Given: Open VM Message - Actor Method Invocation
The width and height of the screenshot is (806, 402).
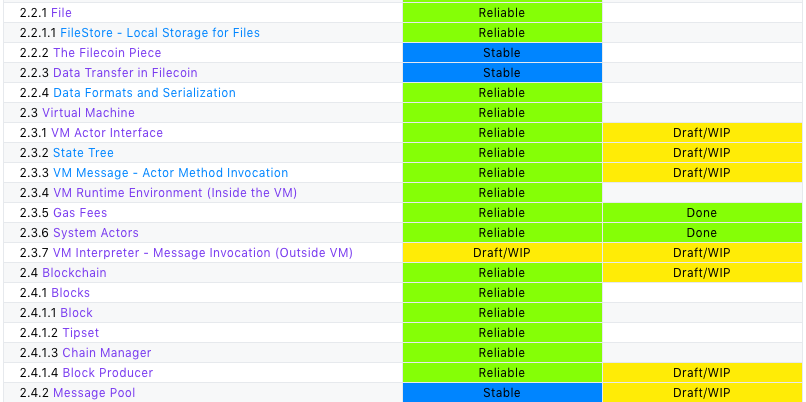Looking at the screenshot, I should pos(170,173).
